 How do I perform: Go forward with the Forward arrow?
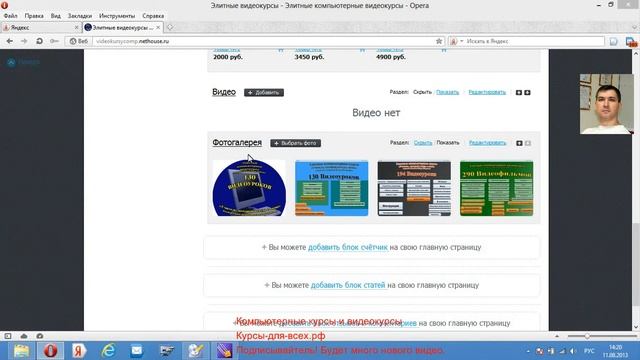[24, 41]
